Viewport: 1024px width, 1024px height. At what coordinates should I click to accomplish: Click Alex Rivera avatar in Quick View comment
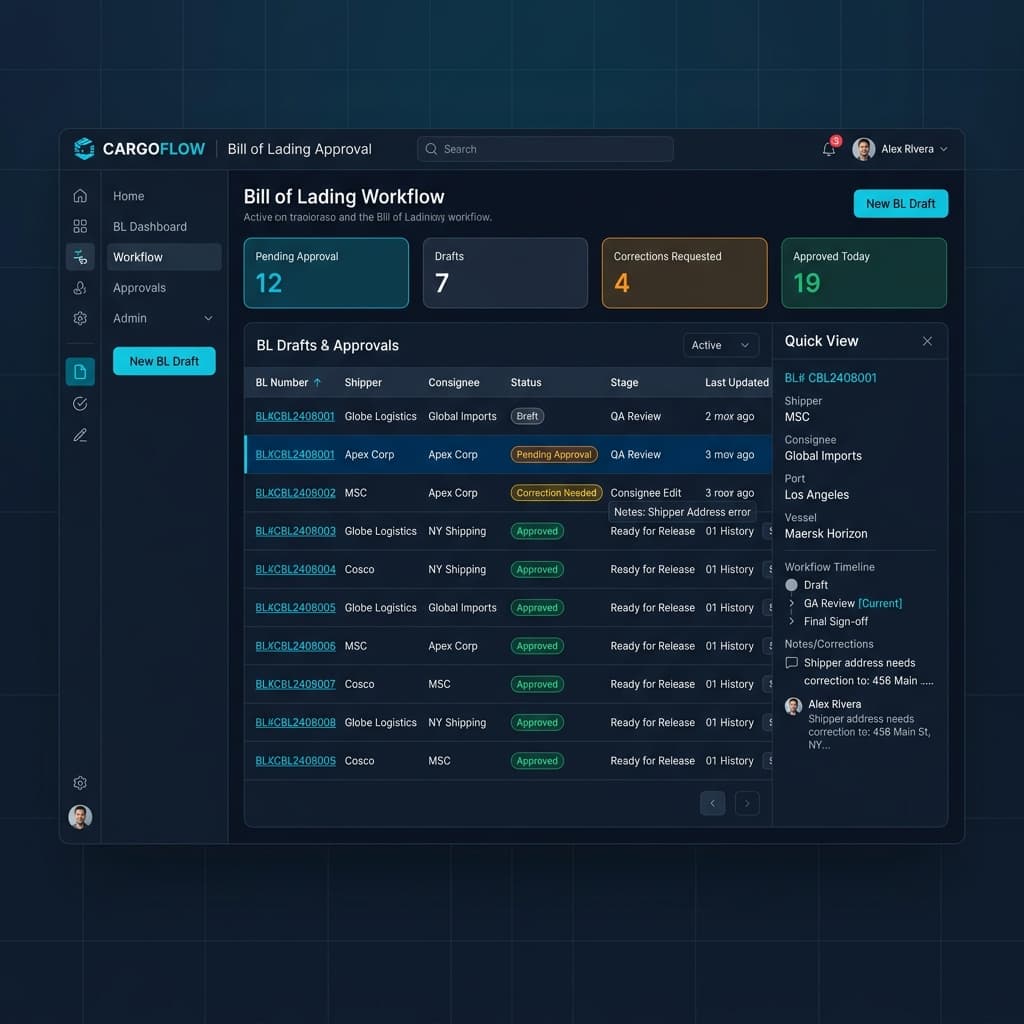click(793, 706)
